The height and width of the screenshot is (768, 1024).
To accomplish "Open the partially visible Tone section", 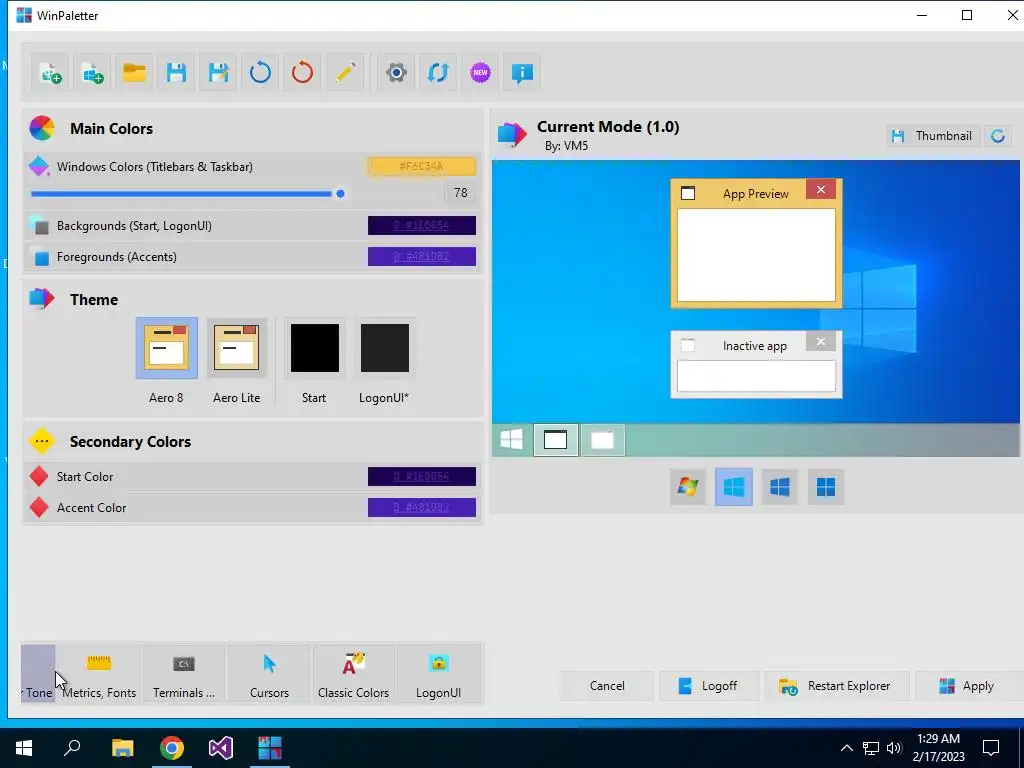I will [x=38, y=674].
